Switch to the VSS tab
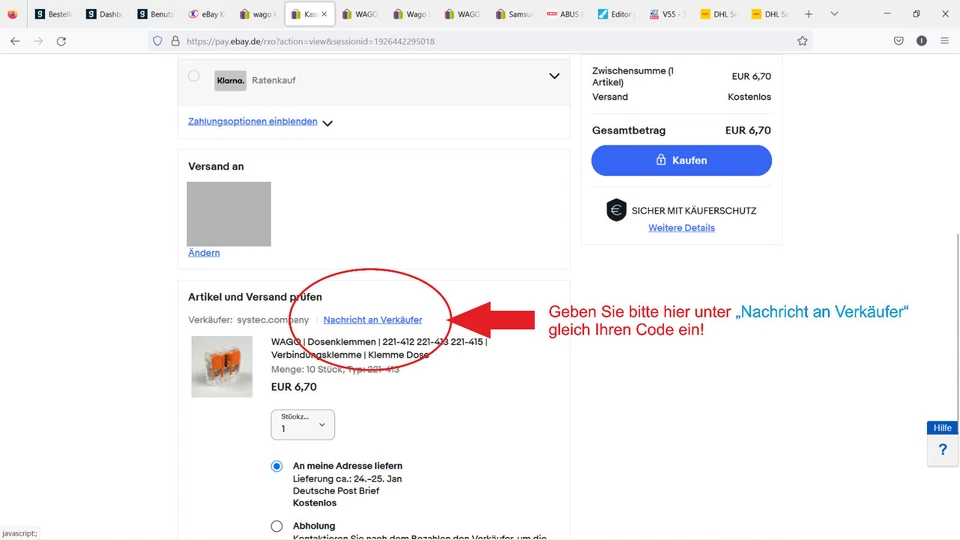Screen dimensions: 960x540 tap(667, 13)
